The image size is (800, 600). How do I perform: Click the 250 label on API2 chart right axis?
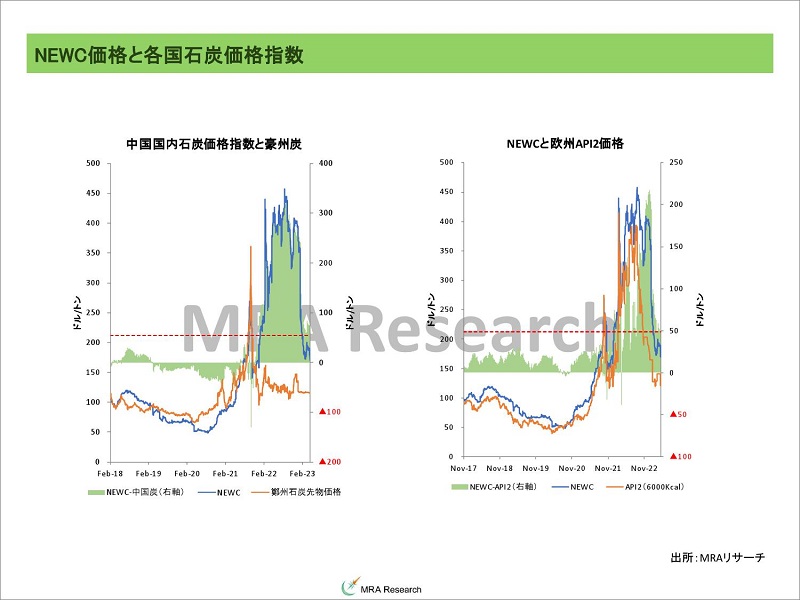(x=676, y=162)
